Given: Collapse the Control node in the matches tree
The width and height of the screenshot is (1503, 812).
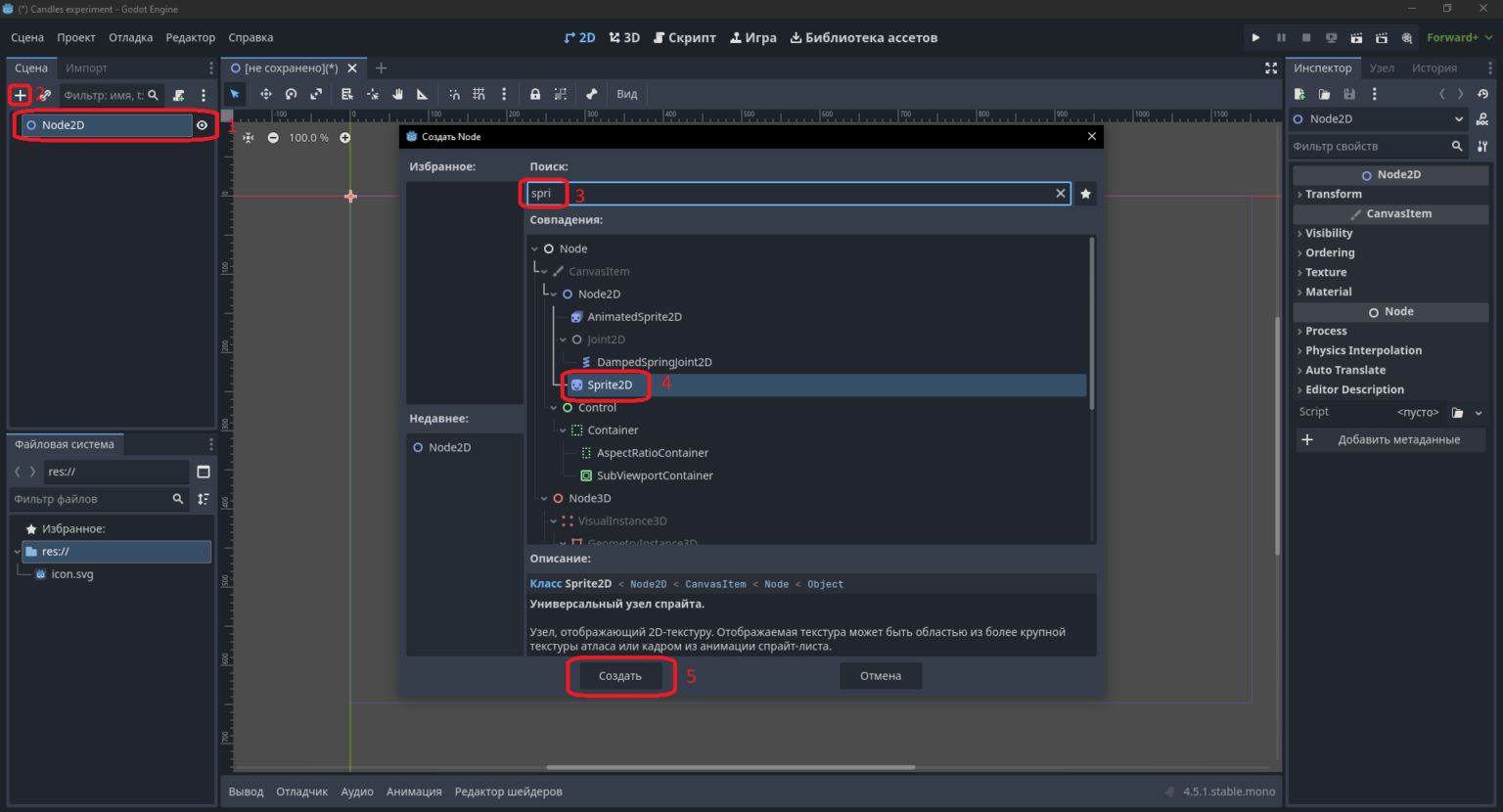Looking at the screenshot, I should [554, 408].
